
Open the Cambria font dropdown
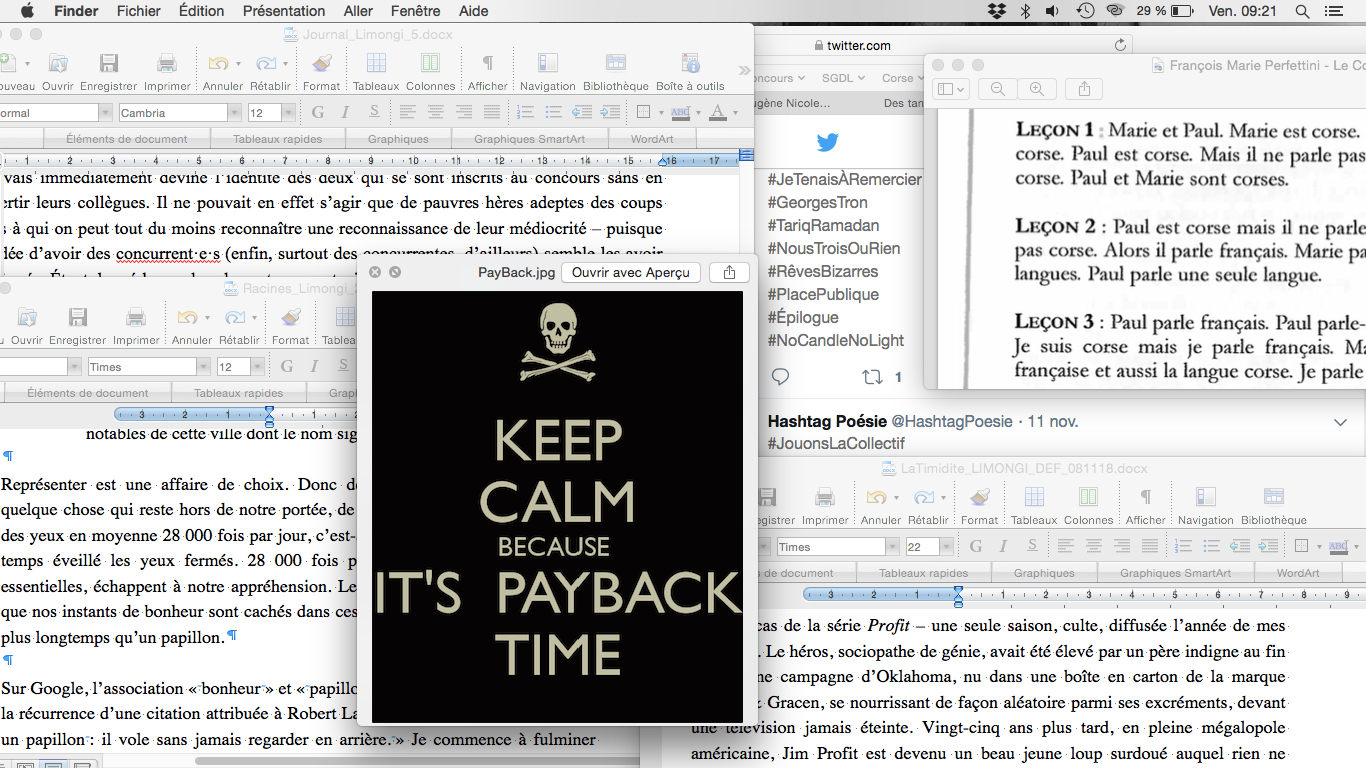pos(233,113)
